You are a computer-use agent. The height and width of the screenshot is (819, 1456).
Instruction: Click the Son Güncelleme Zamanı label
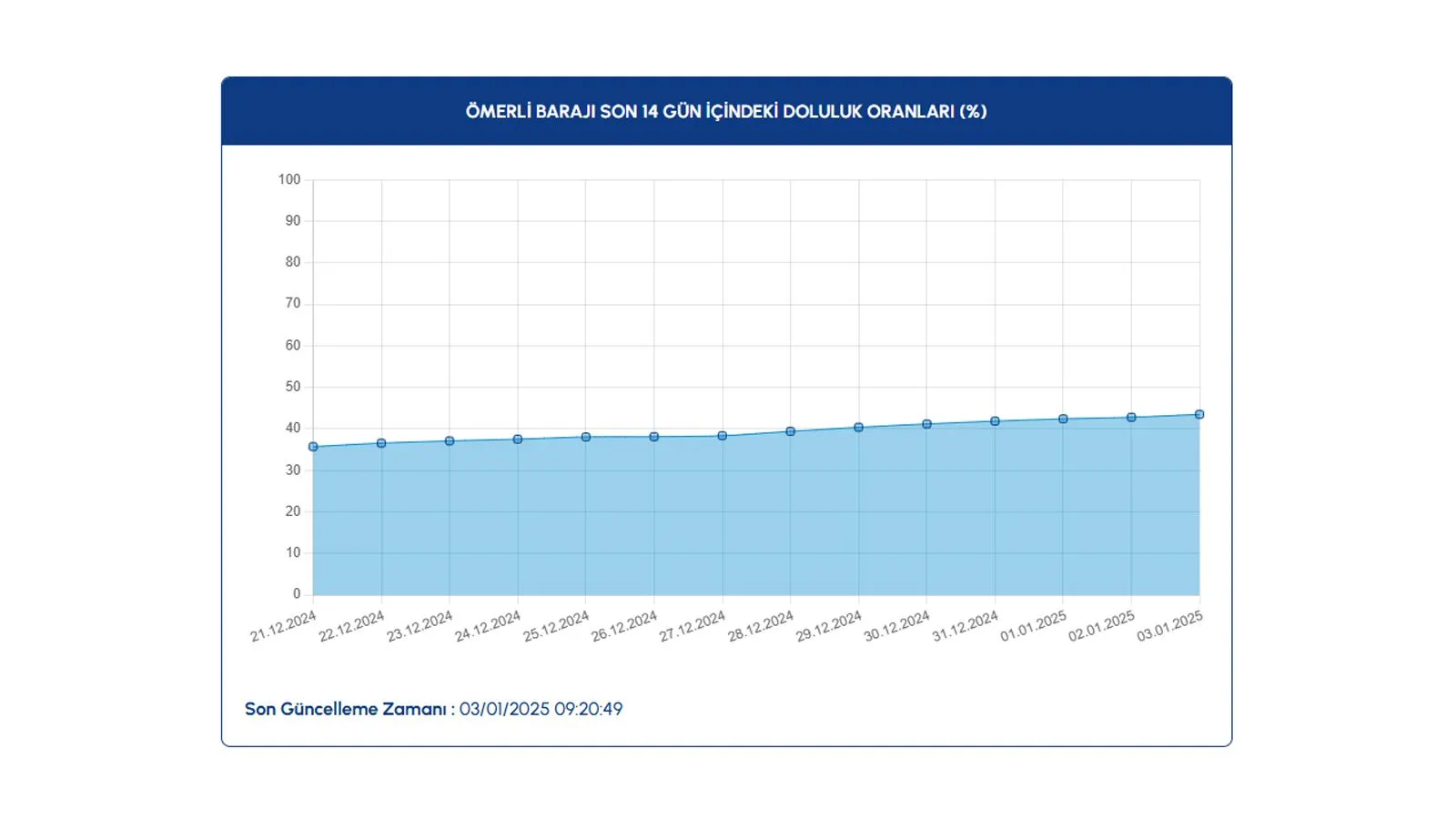point(349,709)
